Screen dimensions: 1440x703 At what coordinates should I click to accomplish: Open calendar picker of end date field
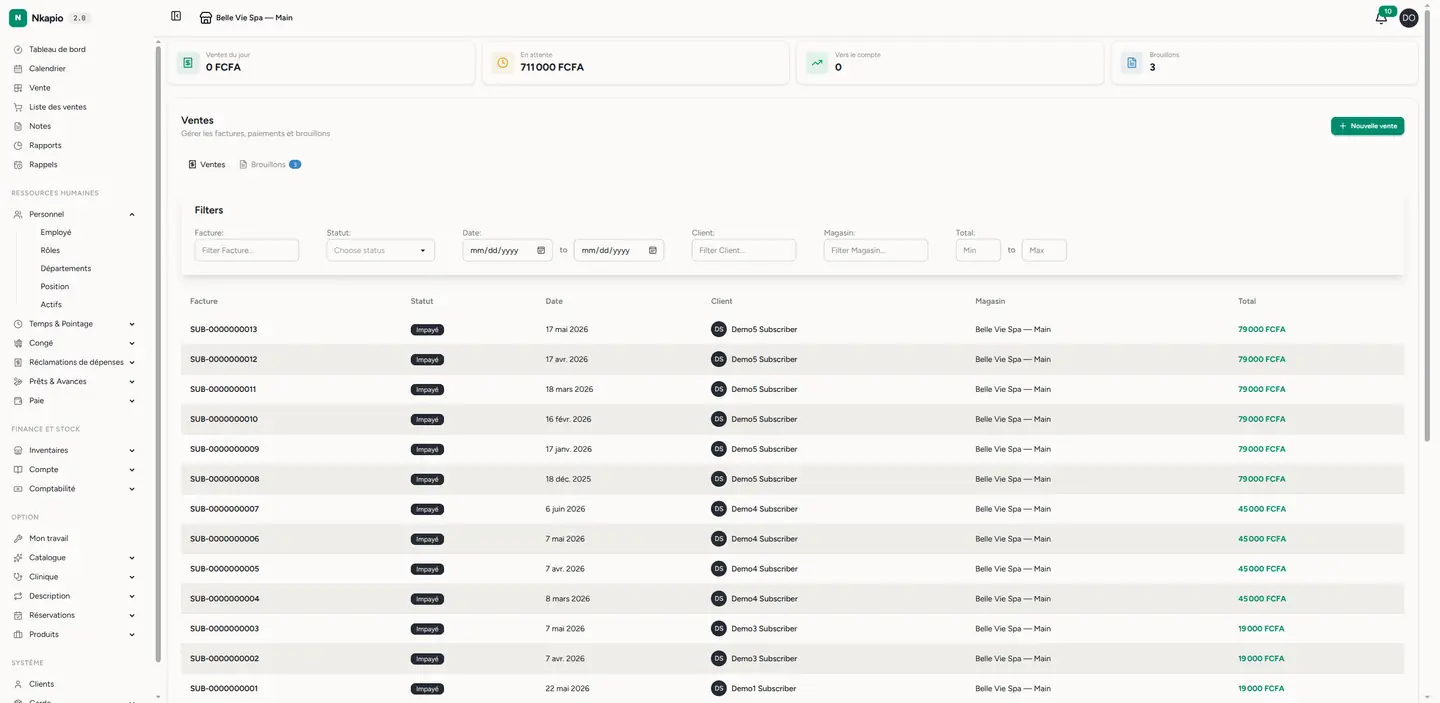click(x=653, y=250)
